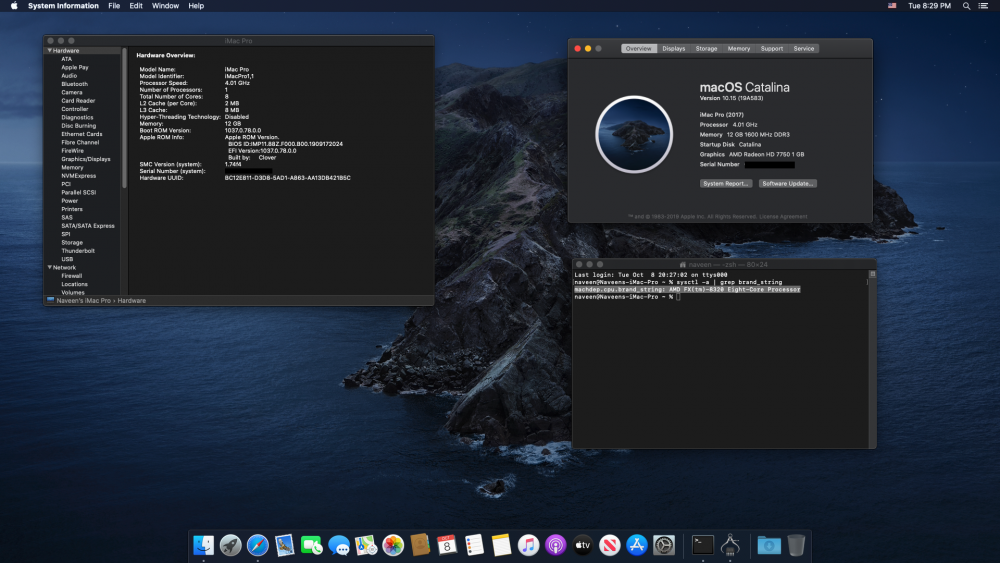The width and height of the screenshot is (1000, 563).
Task: Open the Window menu
Action: [x=165, y=6]
